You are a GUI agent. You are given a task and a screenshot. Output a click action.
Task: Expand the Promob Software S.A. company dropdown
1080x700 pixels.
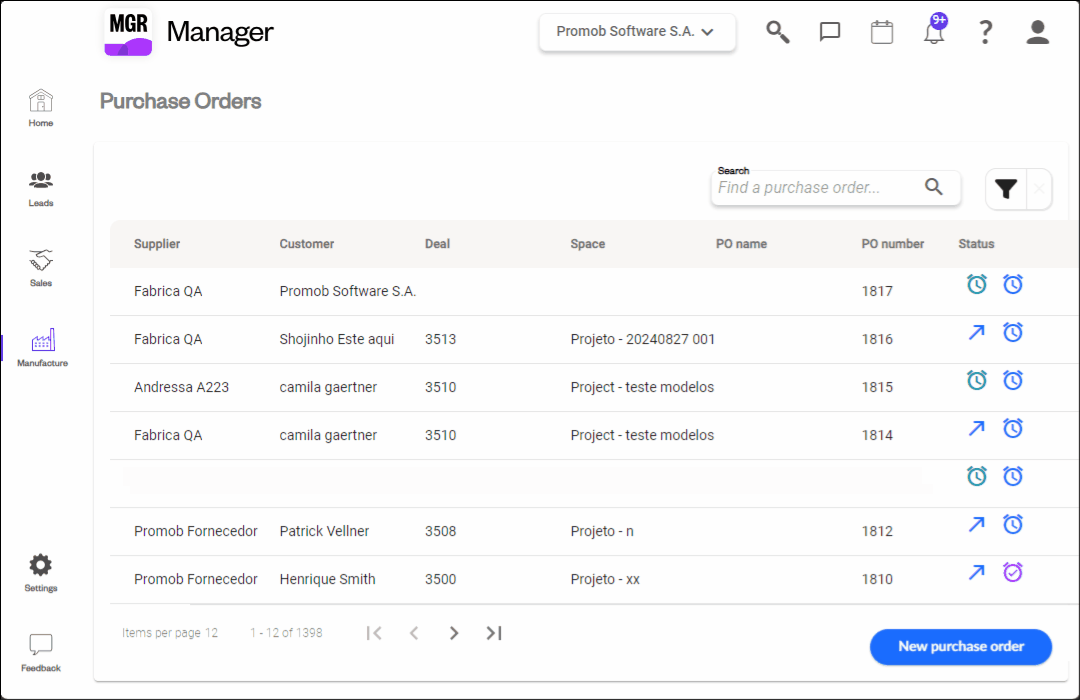point(637,32)
